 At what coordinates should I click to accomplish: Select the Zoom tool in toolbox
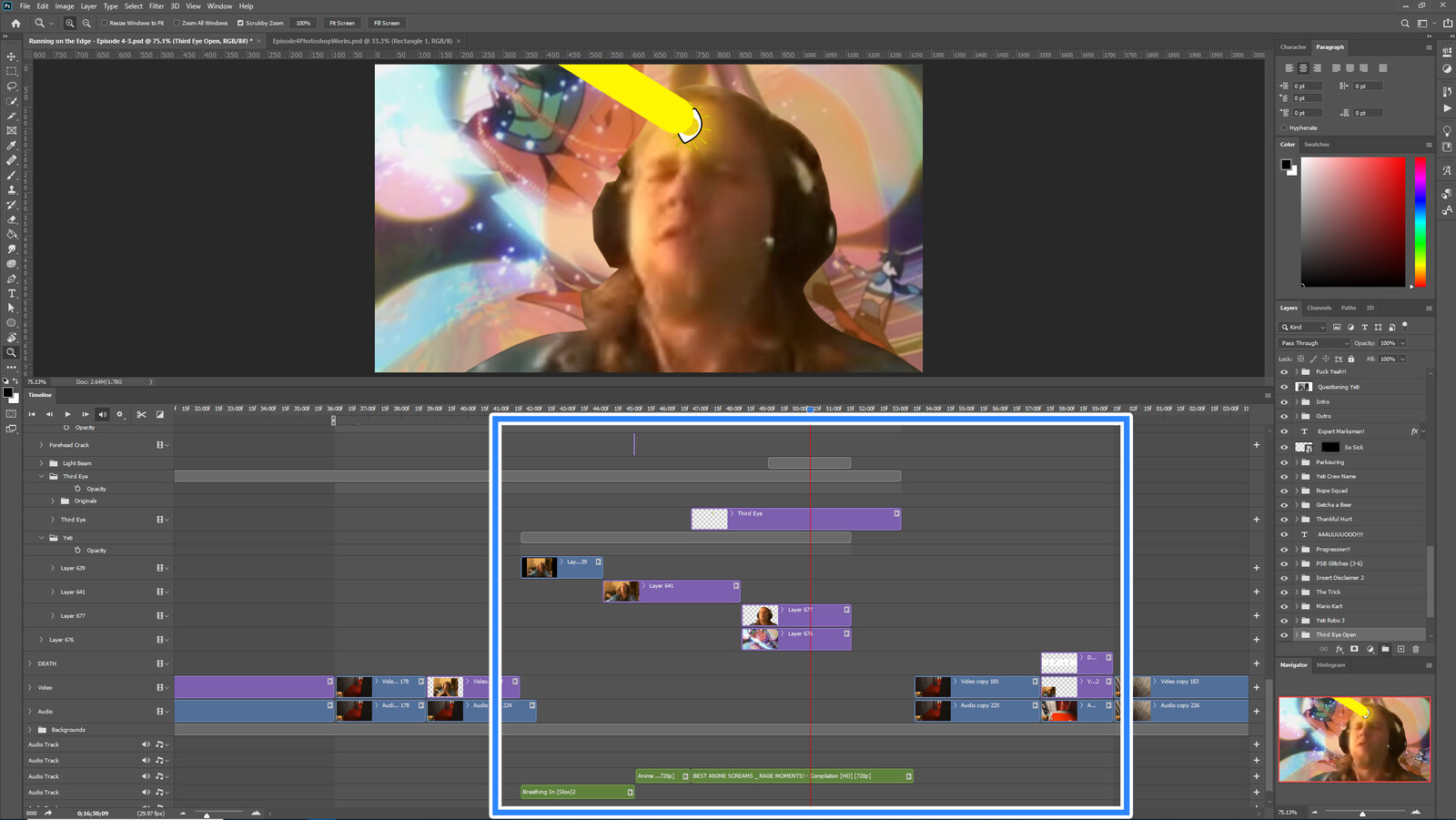click(12, 352)
